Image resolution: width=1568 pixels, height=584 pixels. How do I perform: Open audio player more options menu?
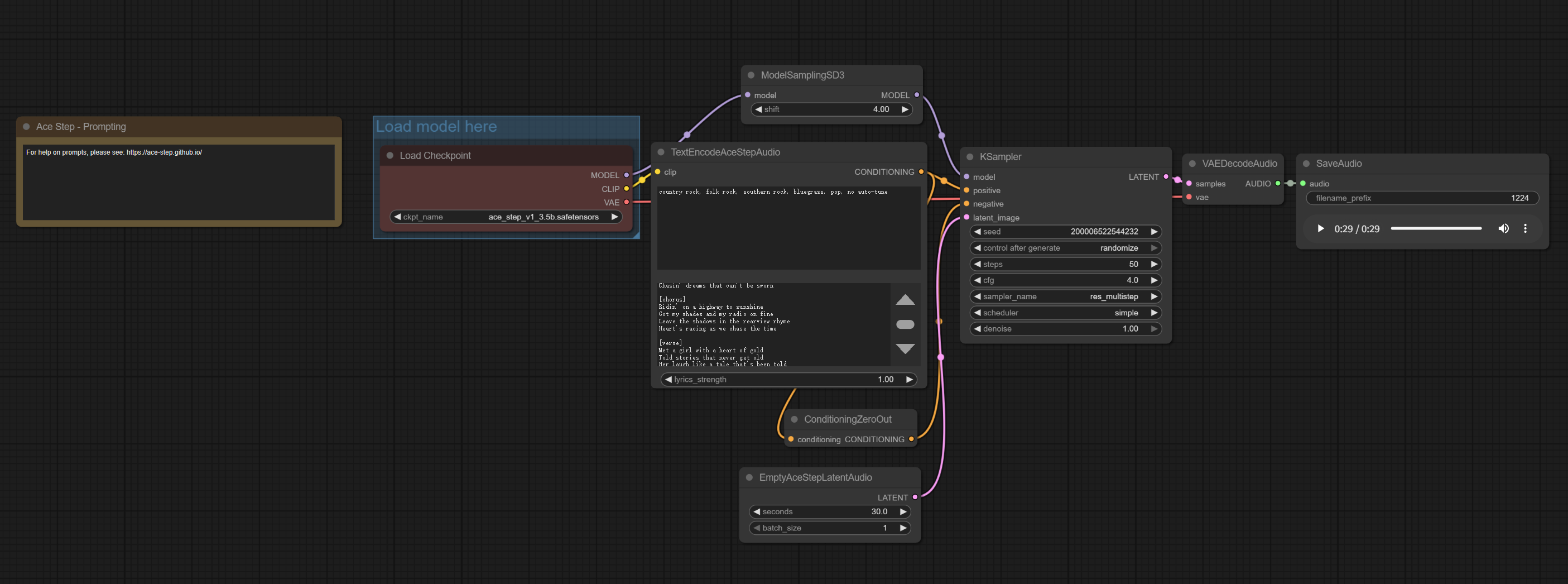point(1526,229)
